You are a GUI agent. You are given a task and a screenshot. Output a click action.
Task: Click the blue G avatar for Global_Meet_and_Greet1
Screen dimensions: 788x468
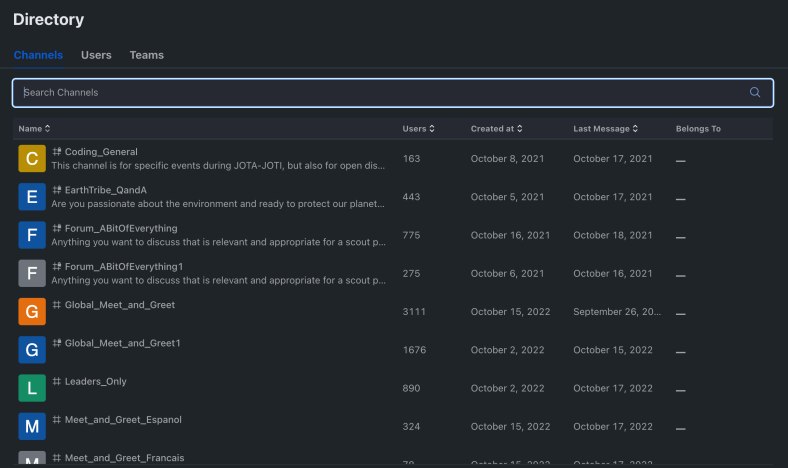pos(32,349)
